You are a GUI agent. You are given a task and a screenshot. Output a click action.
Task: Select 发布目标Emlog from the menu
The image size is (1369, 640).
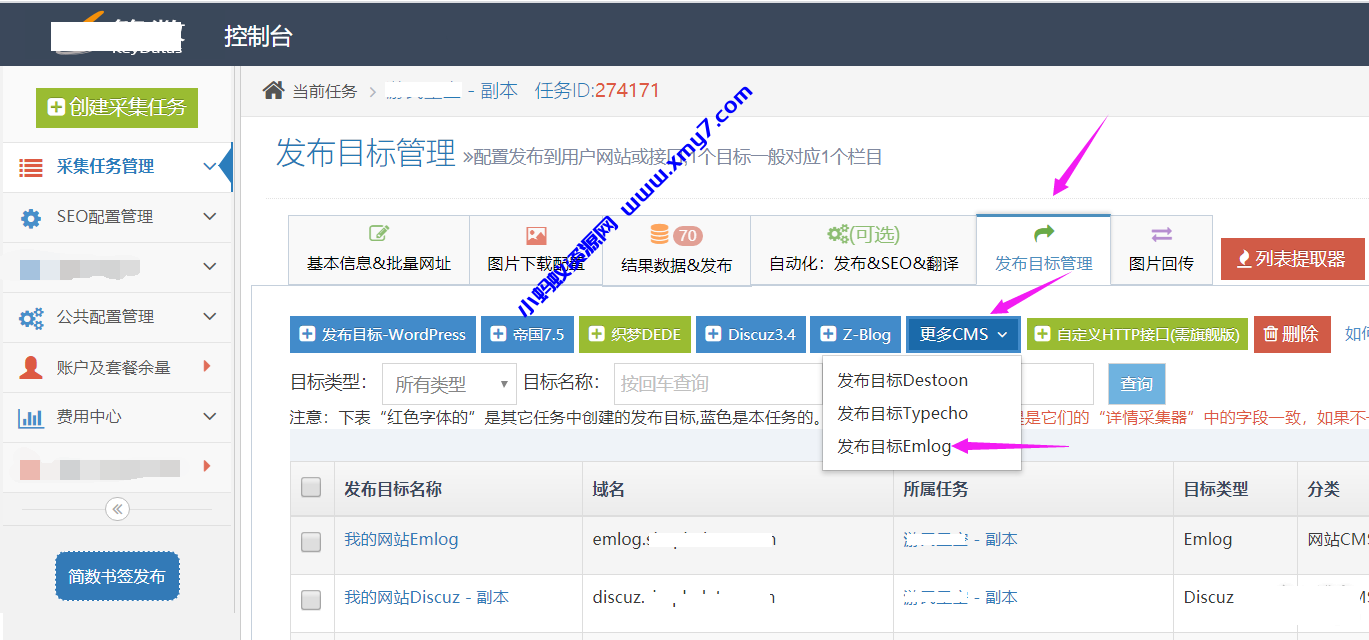(x=894, y=446)
